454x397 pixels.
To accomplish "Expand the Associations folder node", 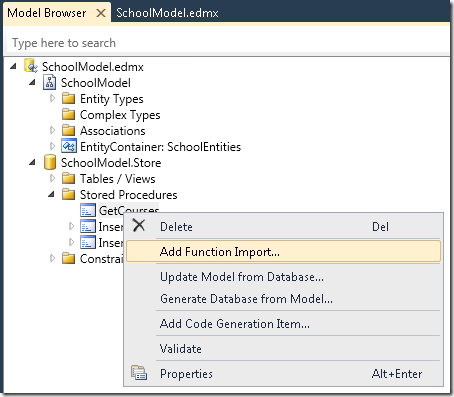I will pyautogui.click(x=52, y=130).
